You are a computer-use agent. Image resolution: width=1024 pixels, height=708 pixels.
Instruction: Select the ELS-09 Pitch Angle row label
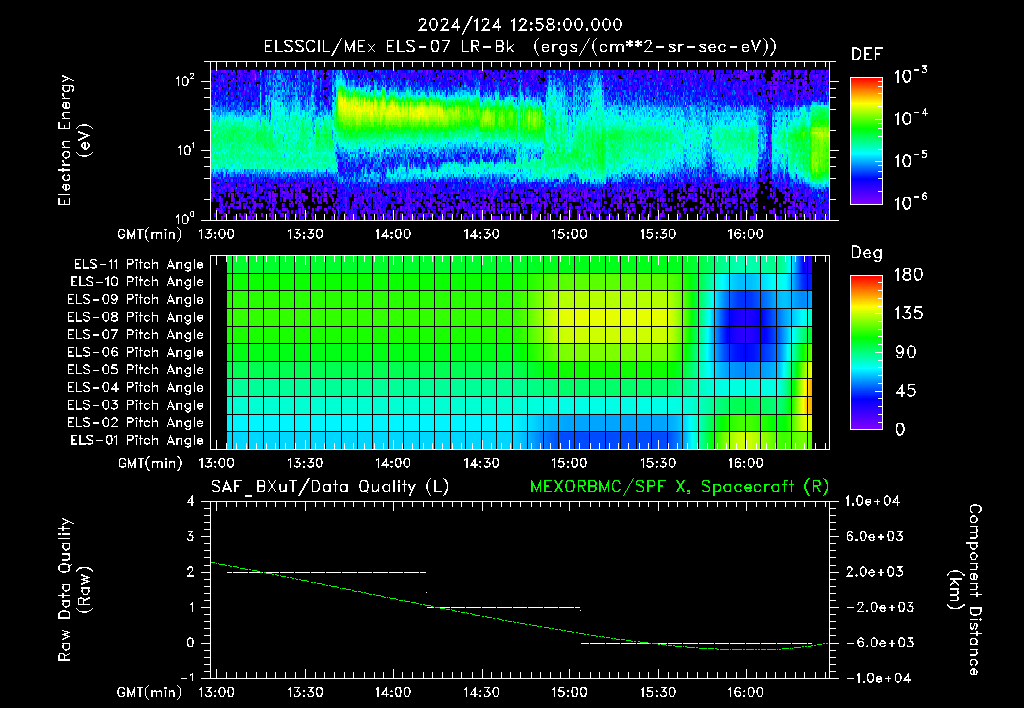tap(136, 300)
